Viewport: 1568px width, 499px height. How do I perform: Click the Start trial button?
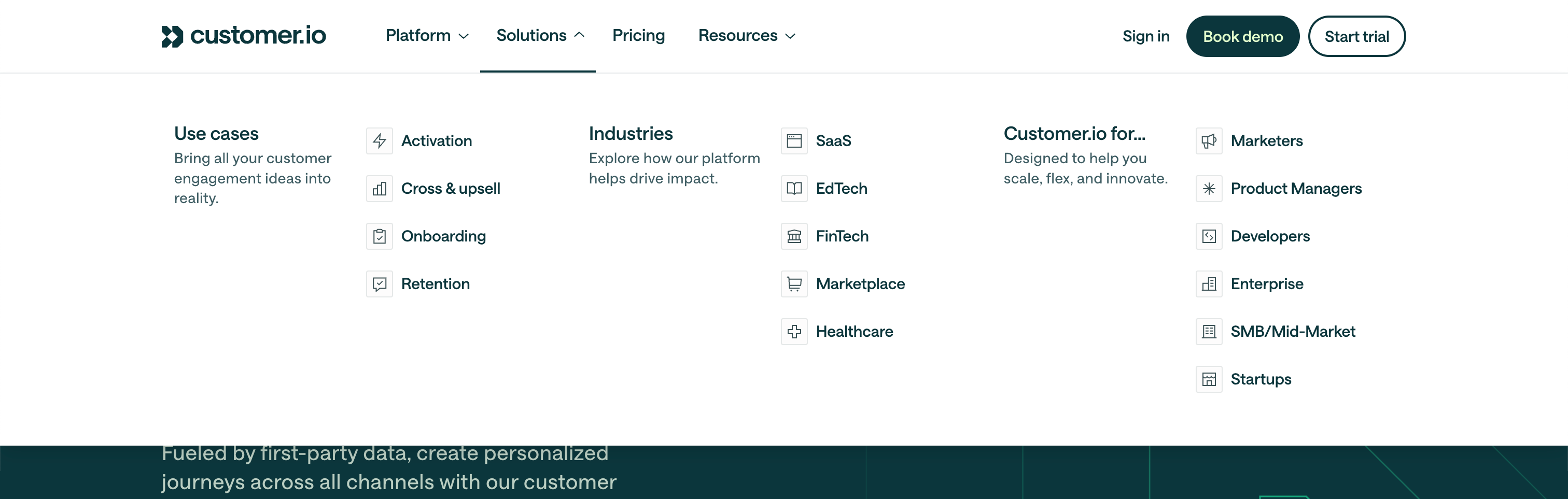coord(1357,36)
